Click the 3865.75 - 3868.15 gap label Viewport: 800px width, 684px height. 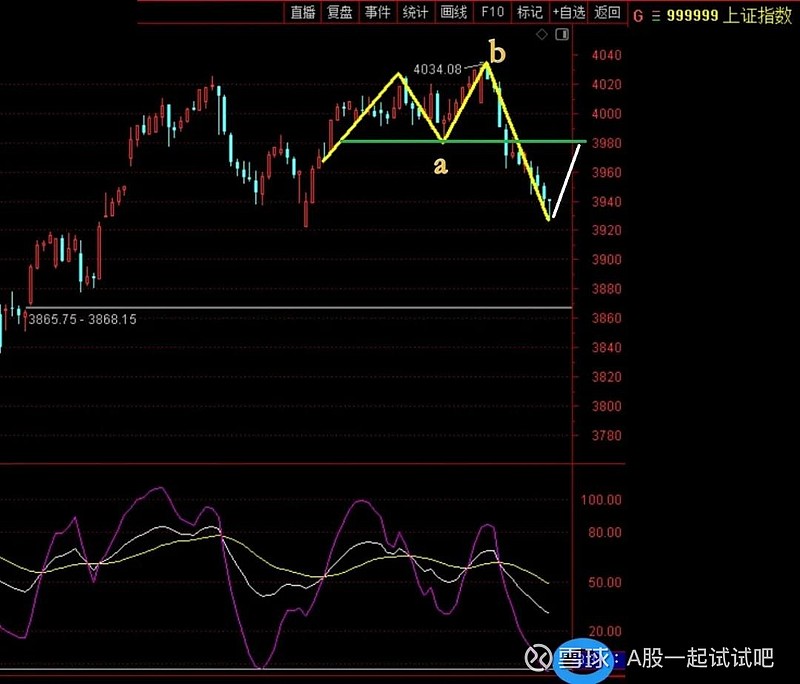pyautogui.click(x=83, y=319)
